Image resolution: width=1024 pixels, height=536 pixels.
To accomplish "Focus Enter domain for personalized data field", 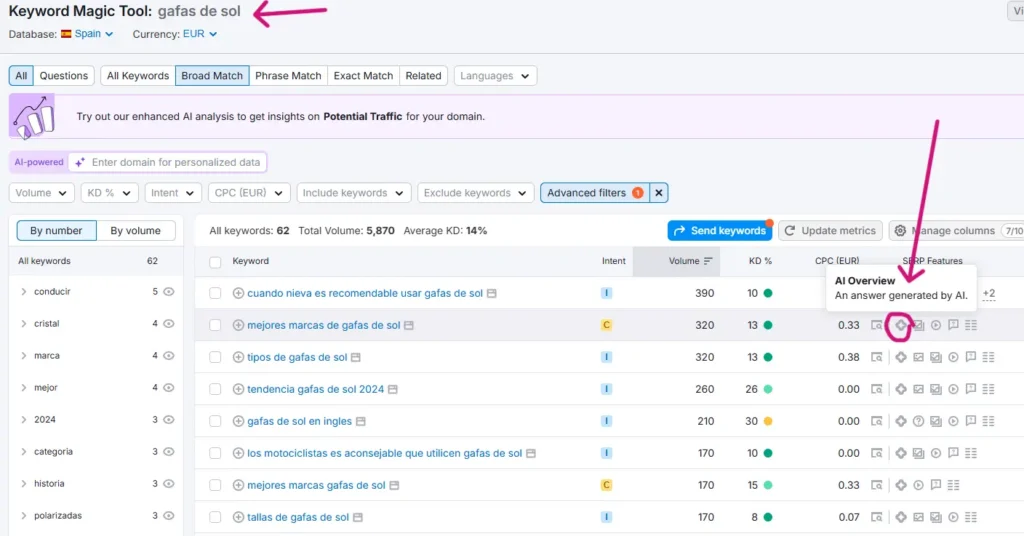I will [x=168, y=163].
